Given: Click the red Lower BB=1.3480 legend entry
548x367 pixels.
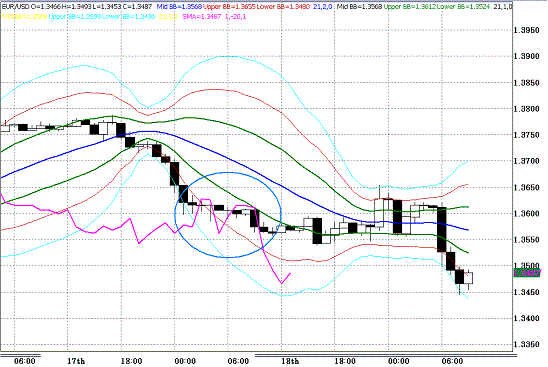Looking at the screenshot, I should click(x=283, y=7).
